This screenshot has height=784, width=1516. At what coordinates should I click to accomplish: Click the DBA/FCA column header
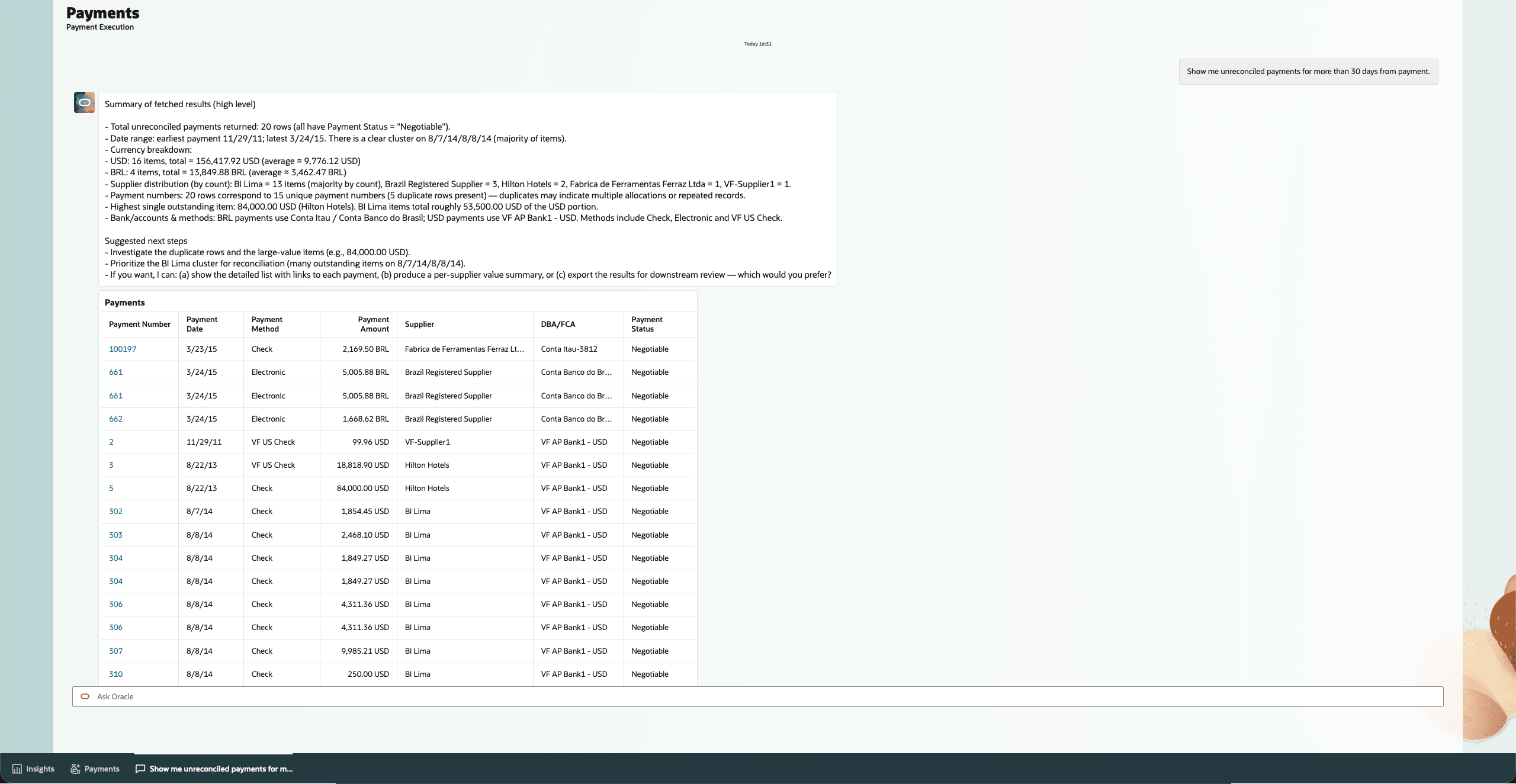point(579,324)
